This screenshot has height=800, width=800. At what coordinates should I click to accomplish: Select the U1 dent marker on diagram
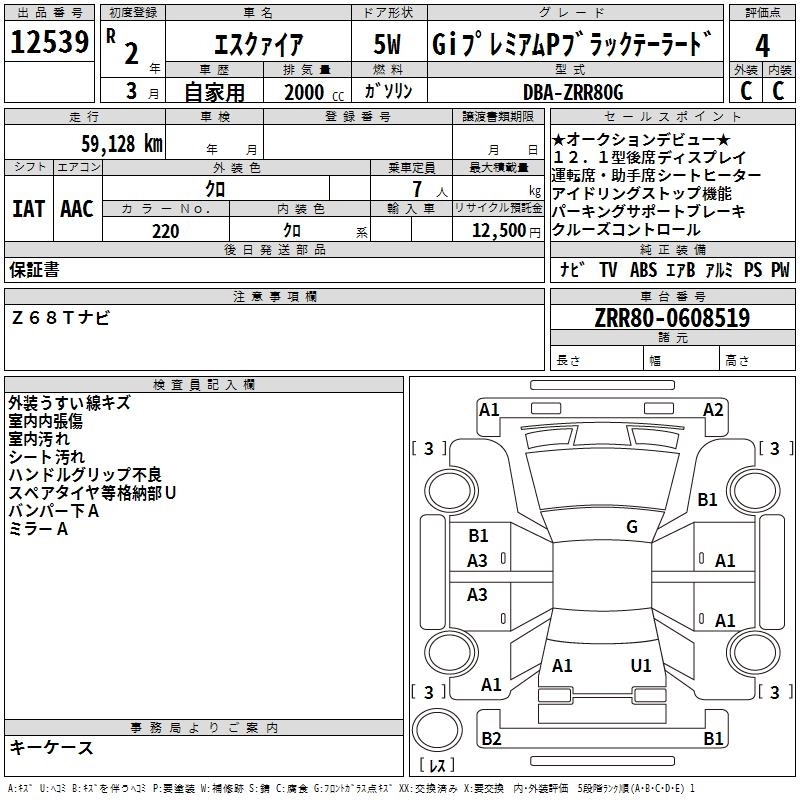640,665
